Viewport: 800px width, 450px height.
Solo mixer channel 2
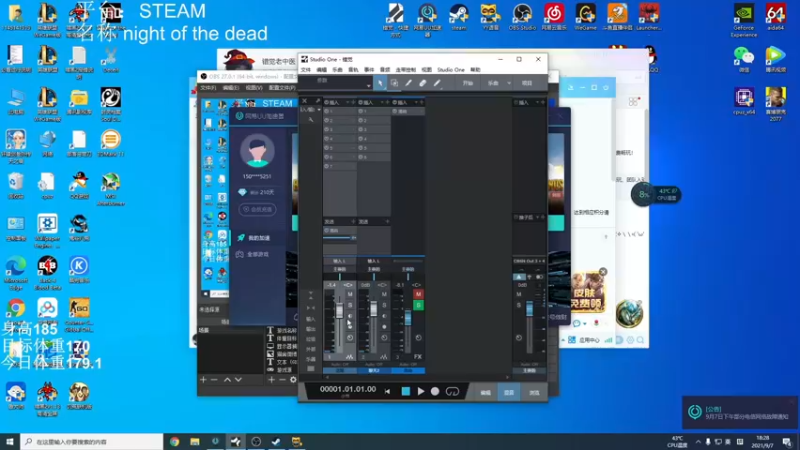click(x=384, y=305)
